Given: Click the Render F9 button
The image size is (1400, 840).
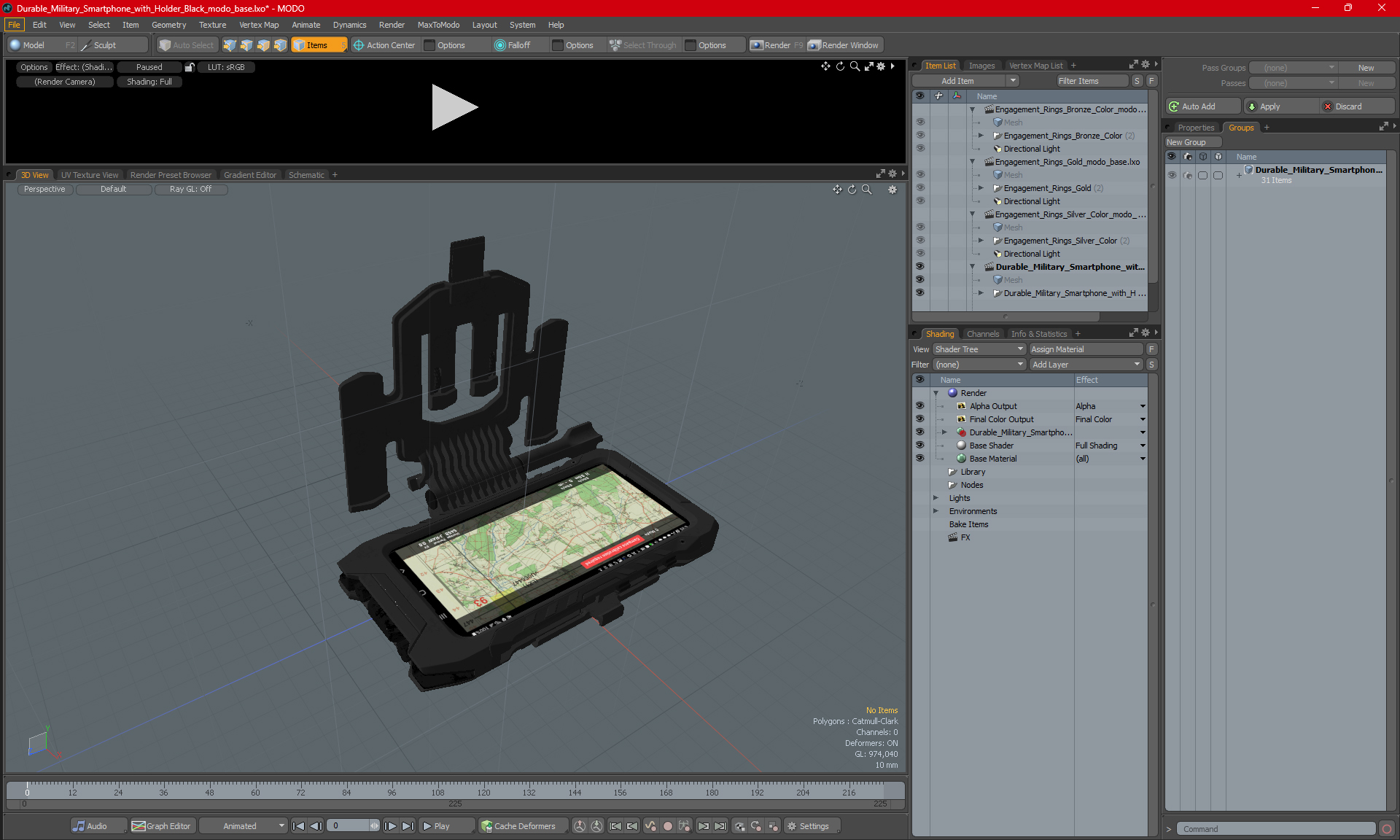Looking at the screenshot, I should (777, 45).
